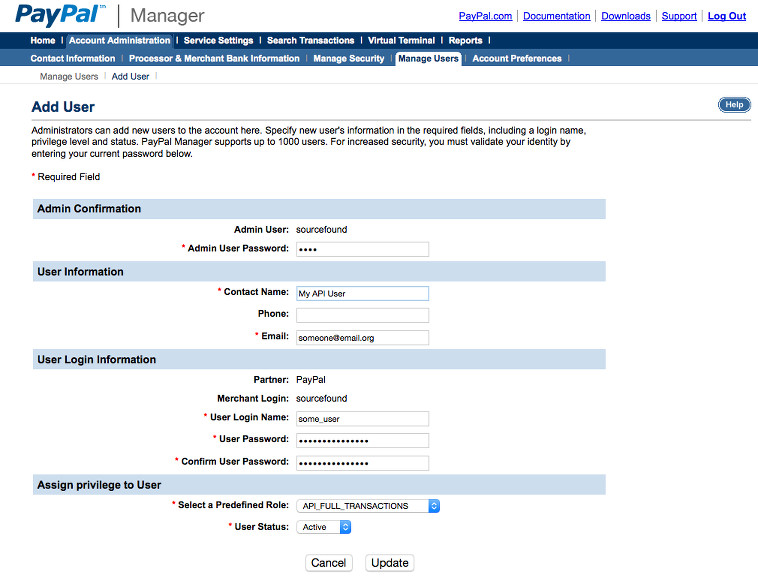Image resolution: width=758 pixels, height=584 pixels.
Task: Click the Email input field
Action: [x=362, y=338]
